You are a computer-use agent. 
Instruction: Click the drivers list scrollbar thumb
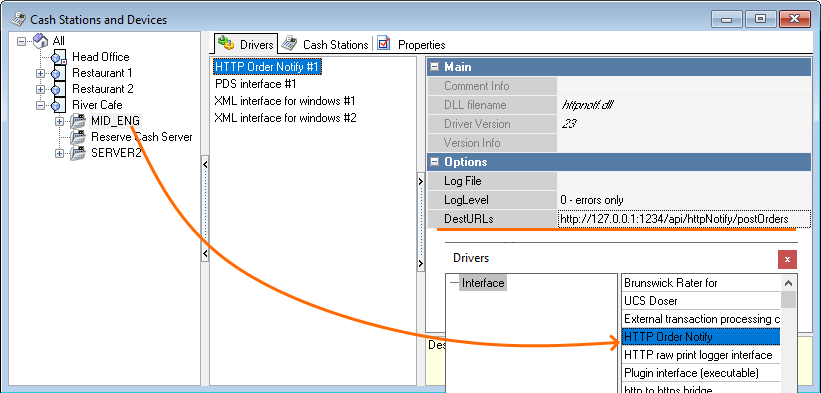click(x=789, y=300)
